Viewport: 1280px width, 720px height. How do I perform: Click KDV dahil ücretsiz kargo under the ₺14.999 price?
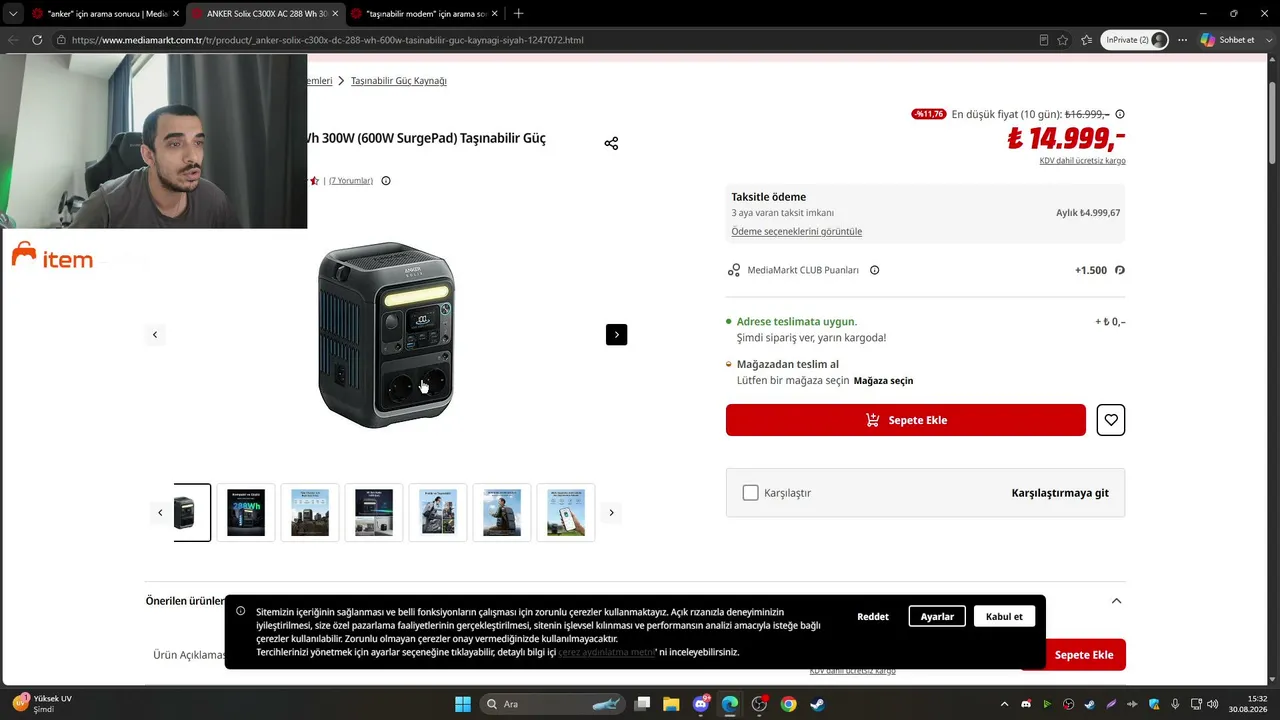(x=1082, y=161)
